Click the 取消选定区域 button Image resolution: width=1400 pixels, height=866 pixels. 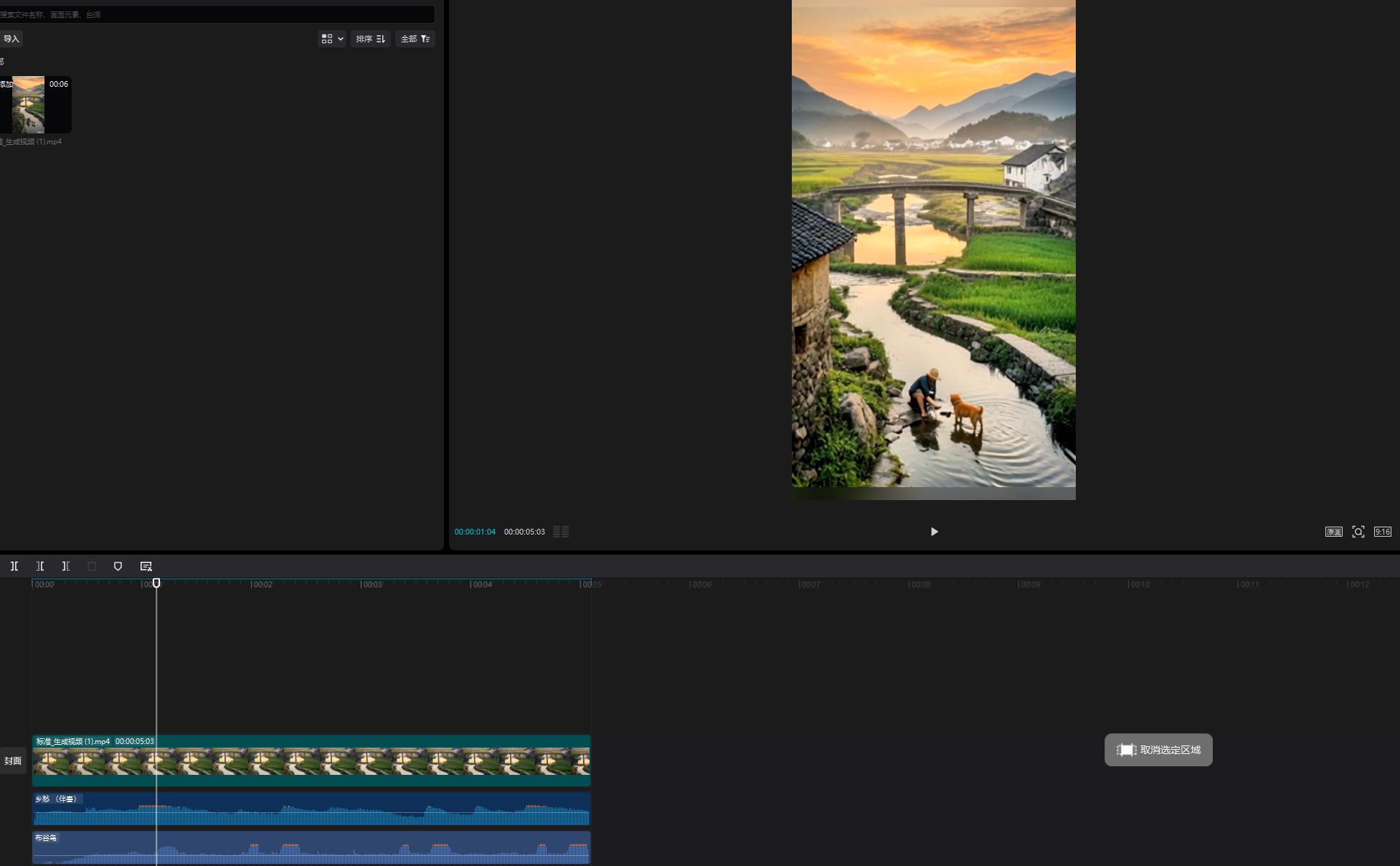(x=1158, y=750)
